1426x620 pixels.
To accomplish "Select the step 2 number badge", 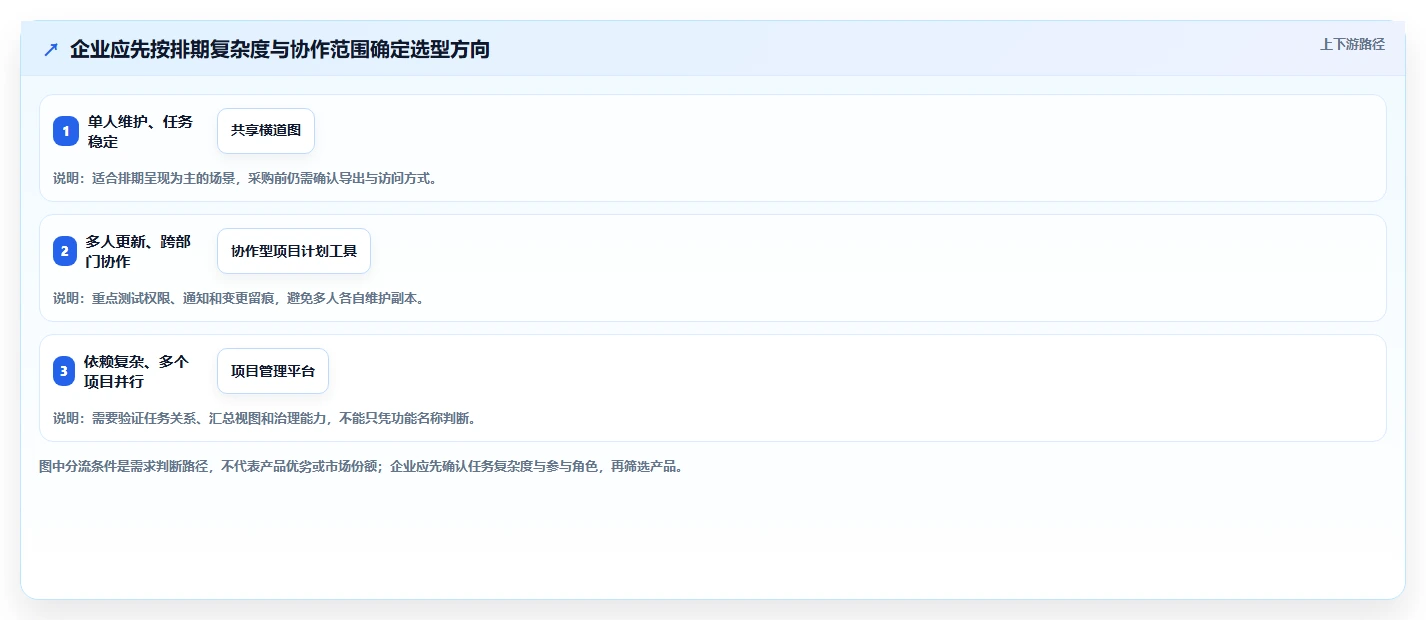I will [x=65, y=251].
